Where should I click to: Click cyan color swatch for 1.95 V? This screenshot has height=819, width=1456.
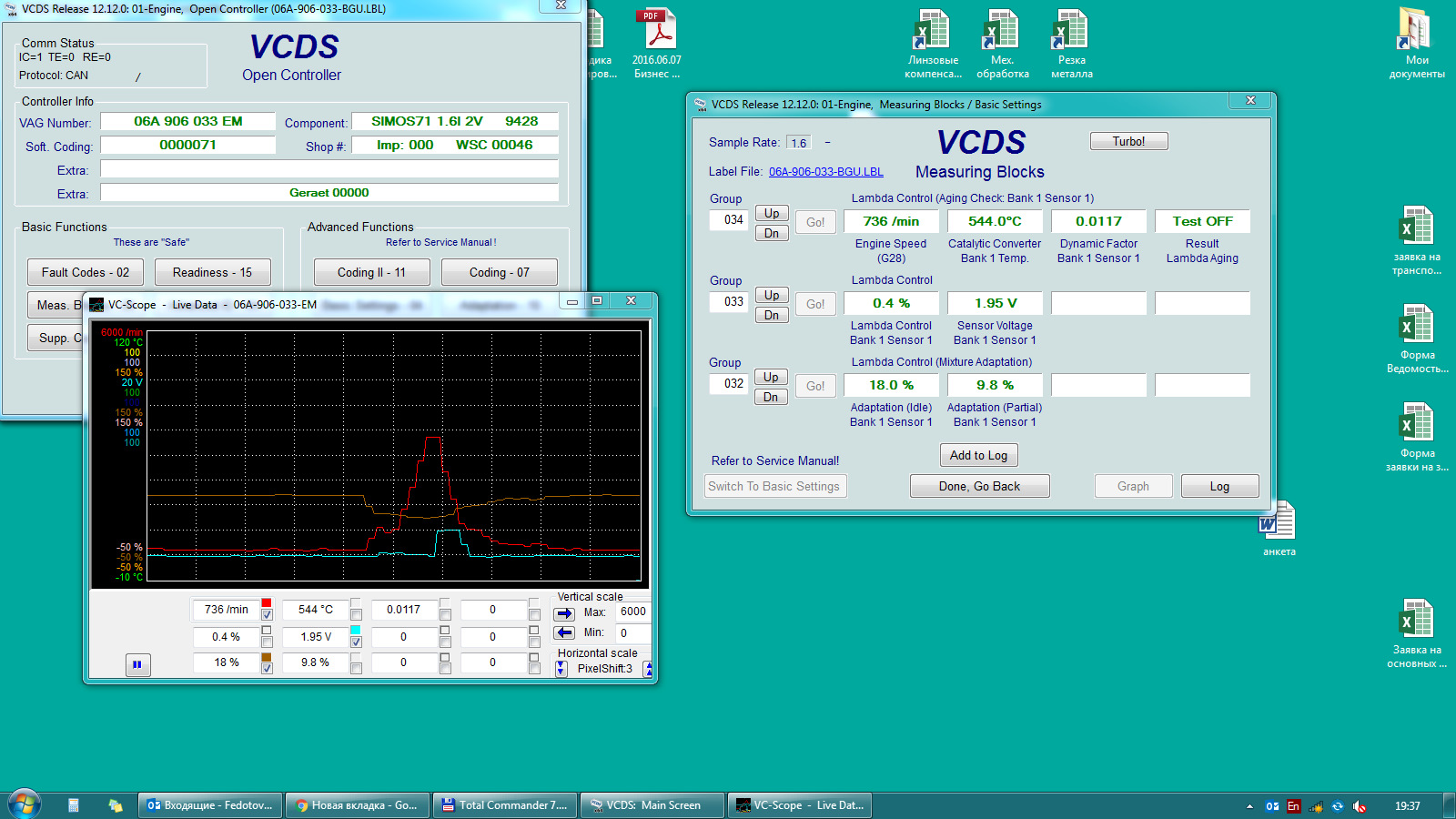356,630
